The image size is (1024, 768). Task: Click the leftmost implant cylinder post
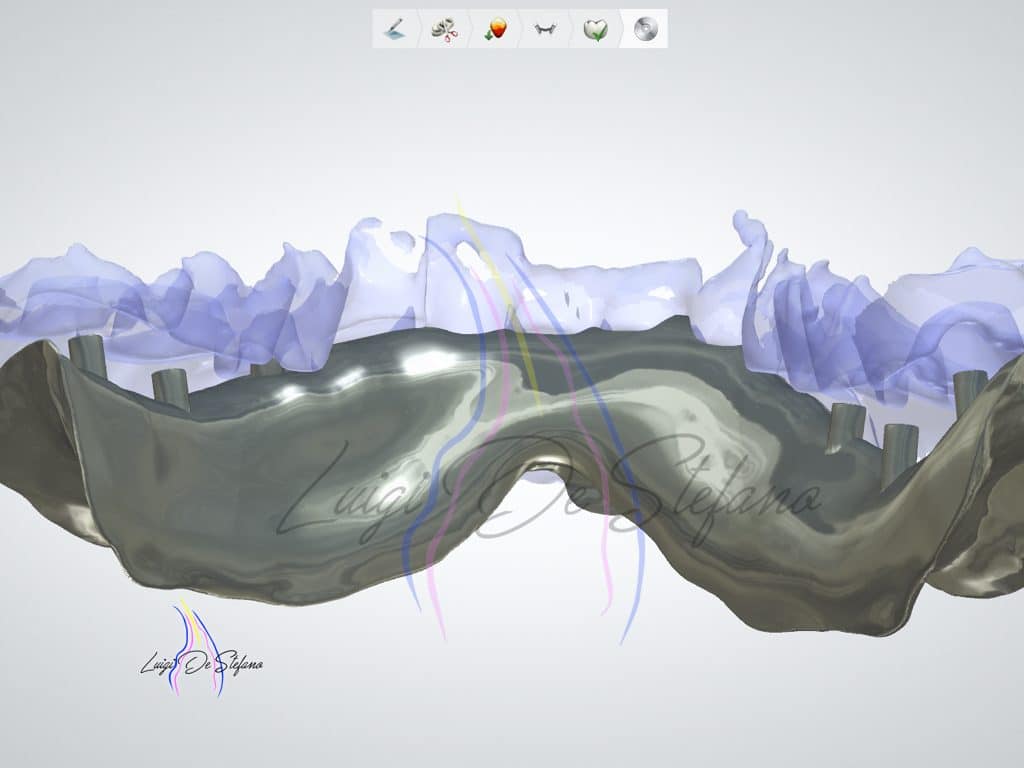(x=87, y=355)
